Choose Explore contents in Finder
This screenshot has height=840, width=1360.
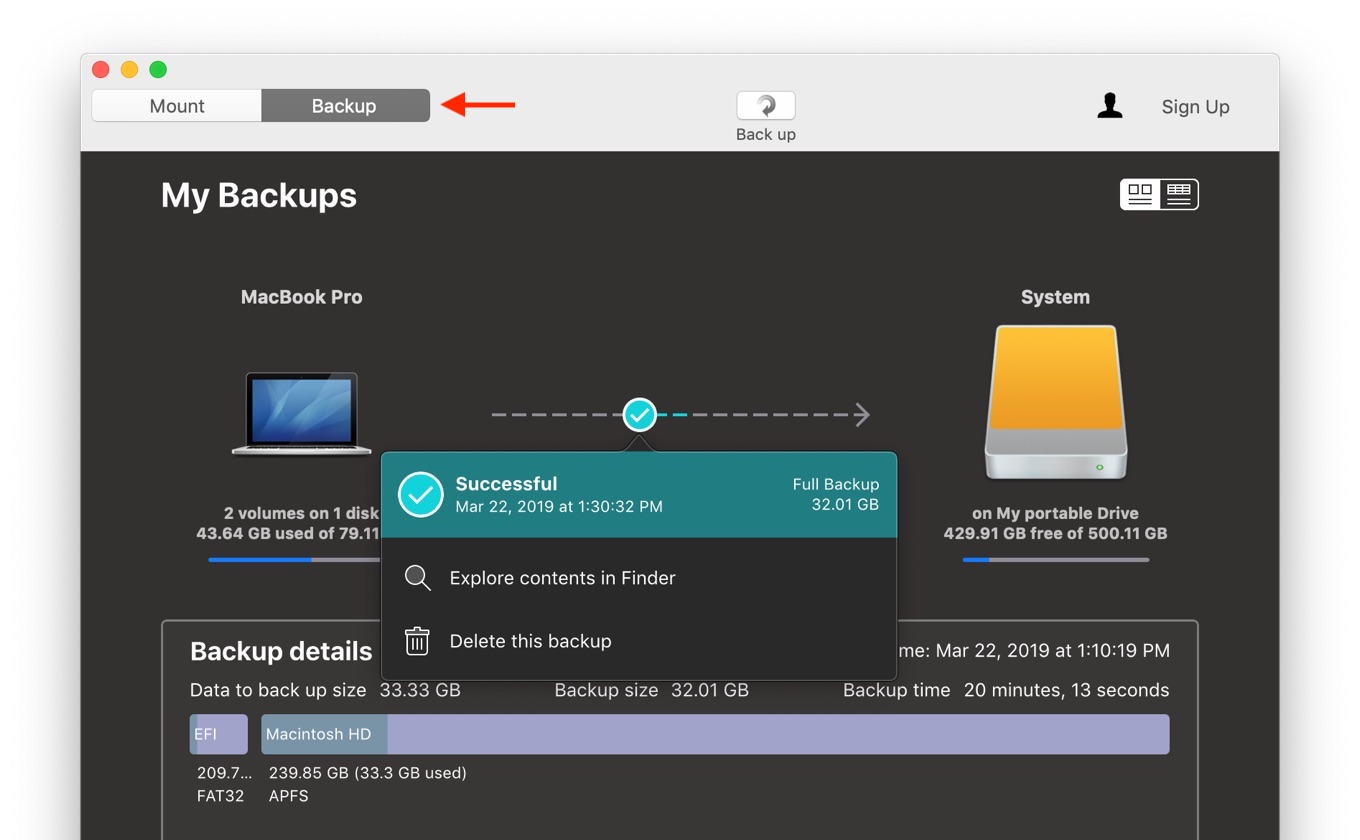pyautogui.click(x=562, y=578)
